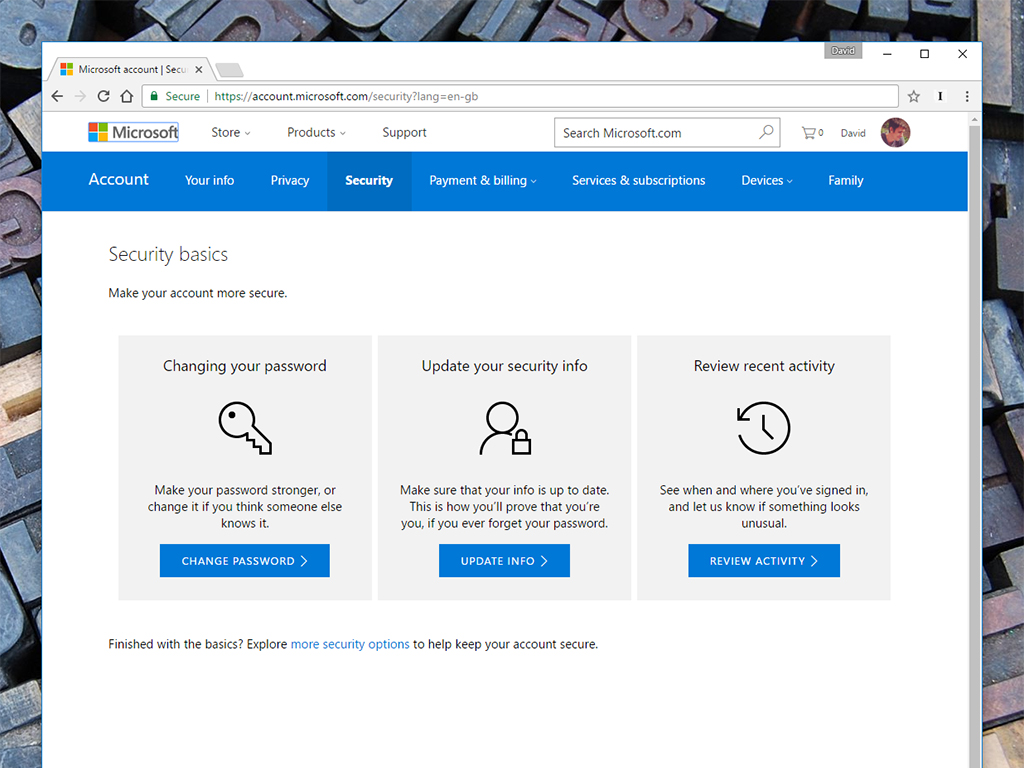Viewport: 1024px width, 768px height.
Task: Switch to Services & subscriptions tab
Action: [x=638, y=180]
